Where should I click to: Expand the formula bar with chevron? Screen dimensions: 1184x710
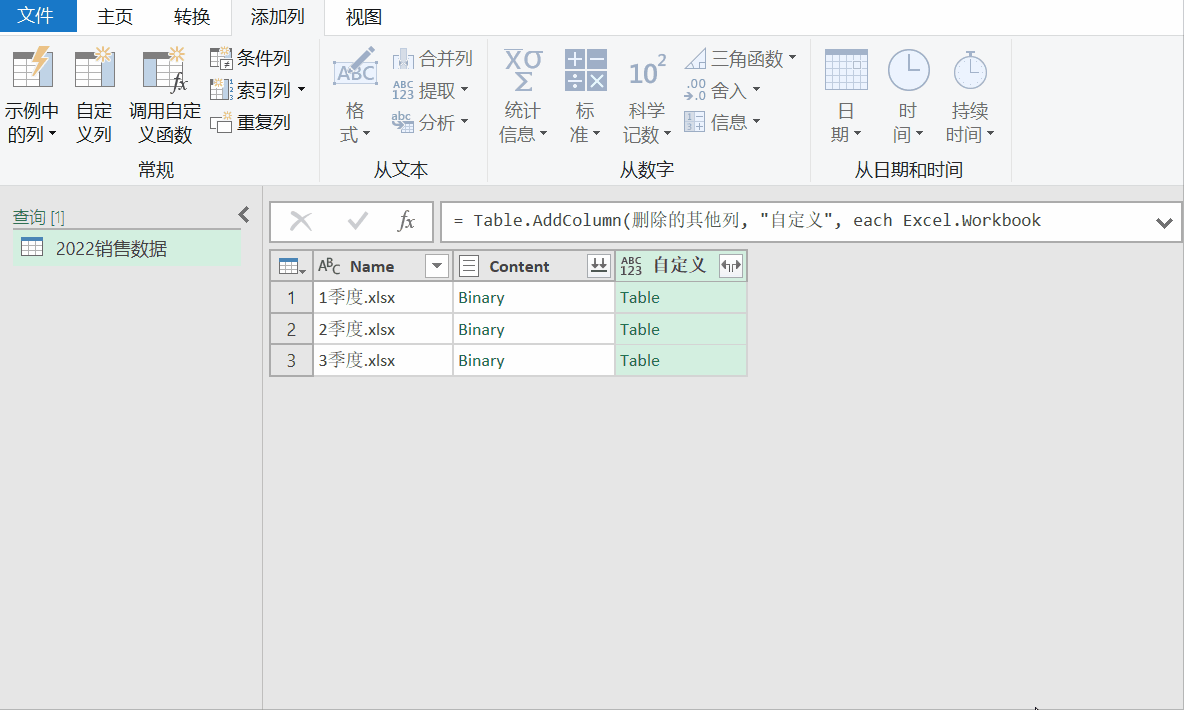(1164, 222)
